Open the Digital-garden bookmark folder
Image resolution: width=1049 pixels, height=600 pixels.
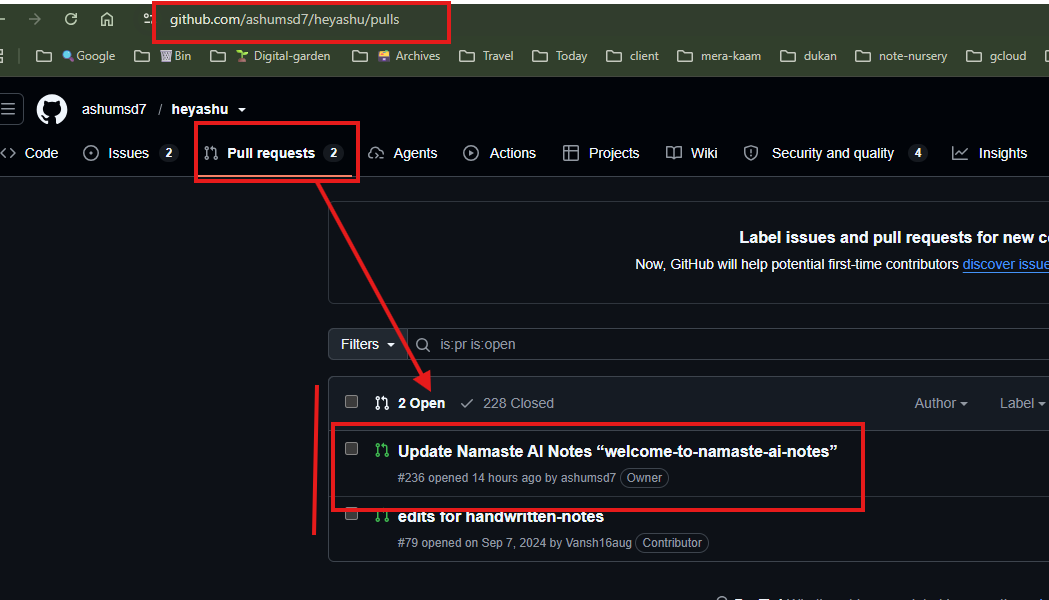click(270, 56)
